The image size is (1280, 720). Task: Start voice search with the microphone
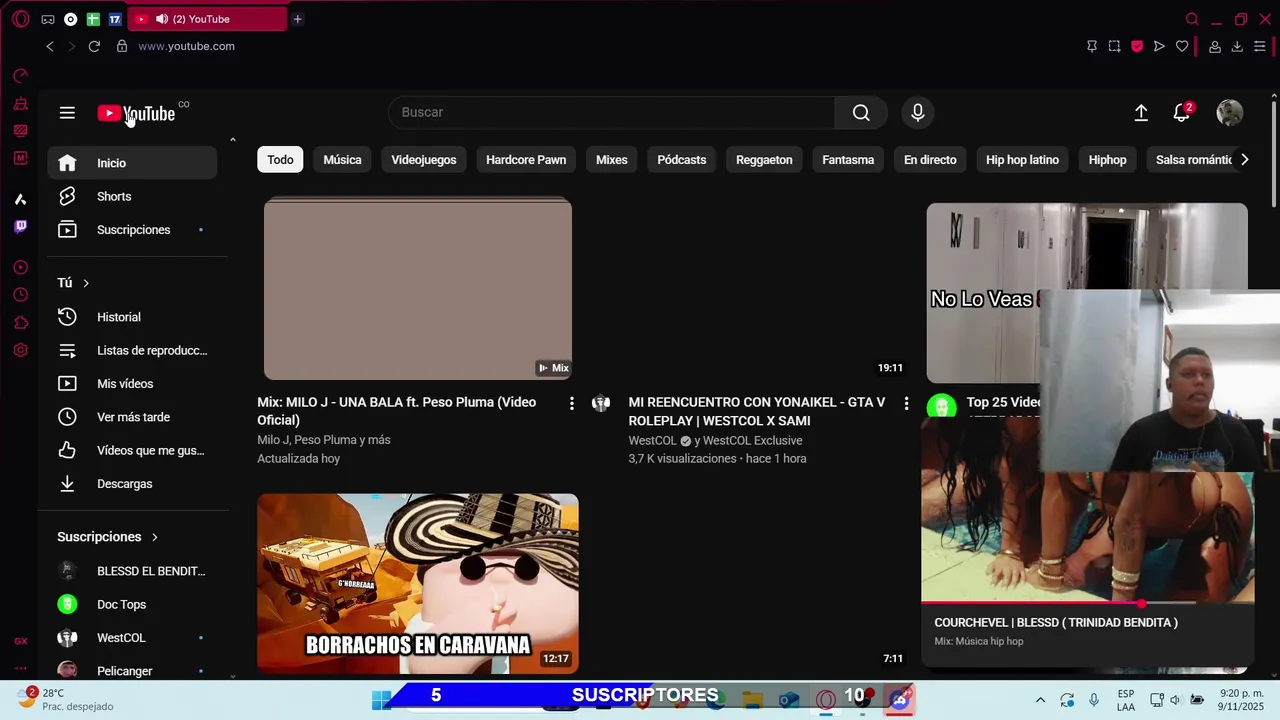tap(918, 113)
